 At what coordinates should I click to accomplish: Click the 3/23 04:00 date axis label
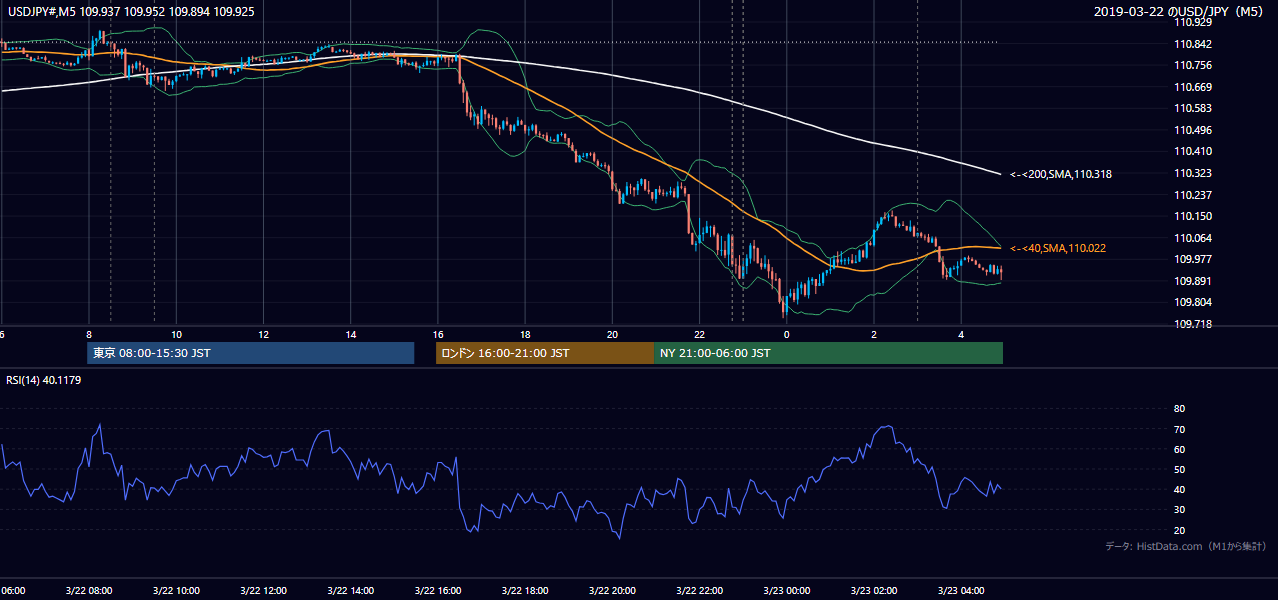point(961,590)
